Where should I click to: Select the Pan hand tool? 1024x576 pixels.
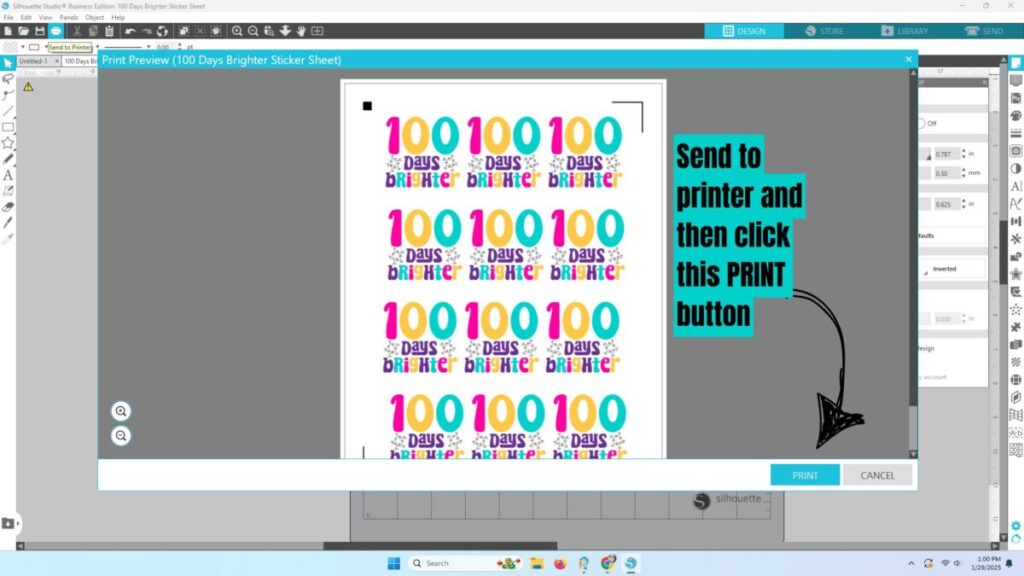coord(301,31)
